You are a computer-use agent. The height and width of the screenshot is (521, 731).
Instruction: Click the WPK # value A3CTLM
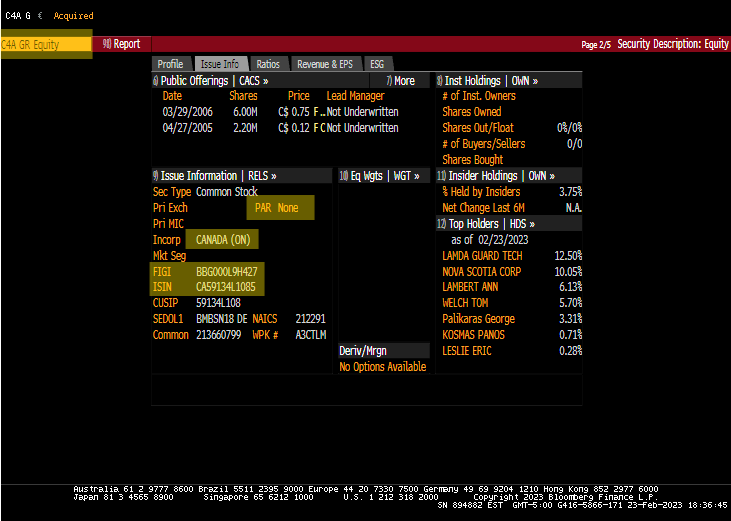(x=311, y=335)
